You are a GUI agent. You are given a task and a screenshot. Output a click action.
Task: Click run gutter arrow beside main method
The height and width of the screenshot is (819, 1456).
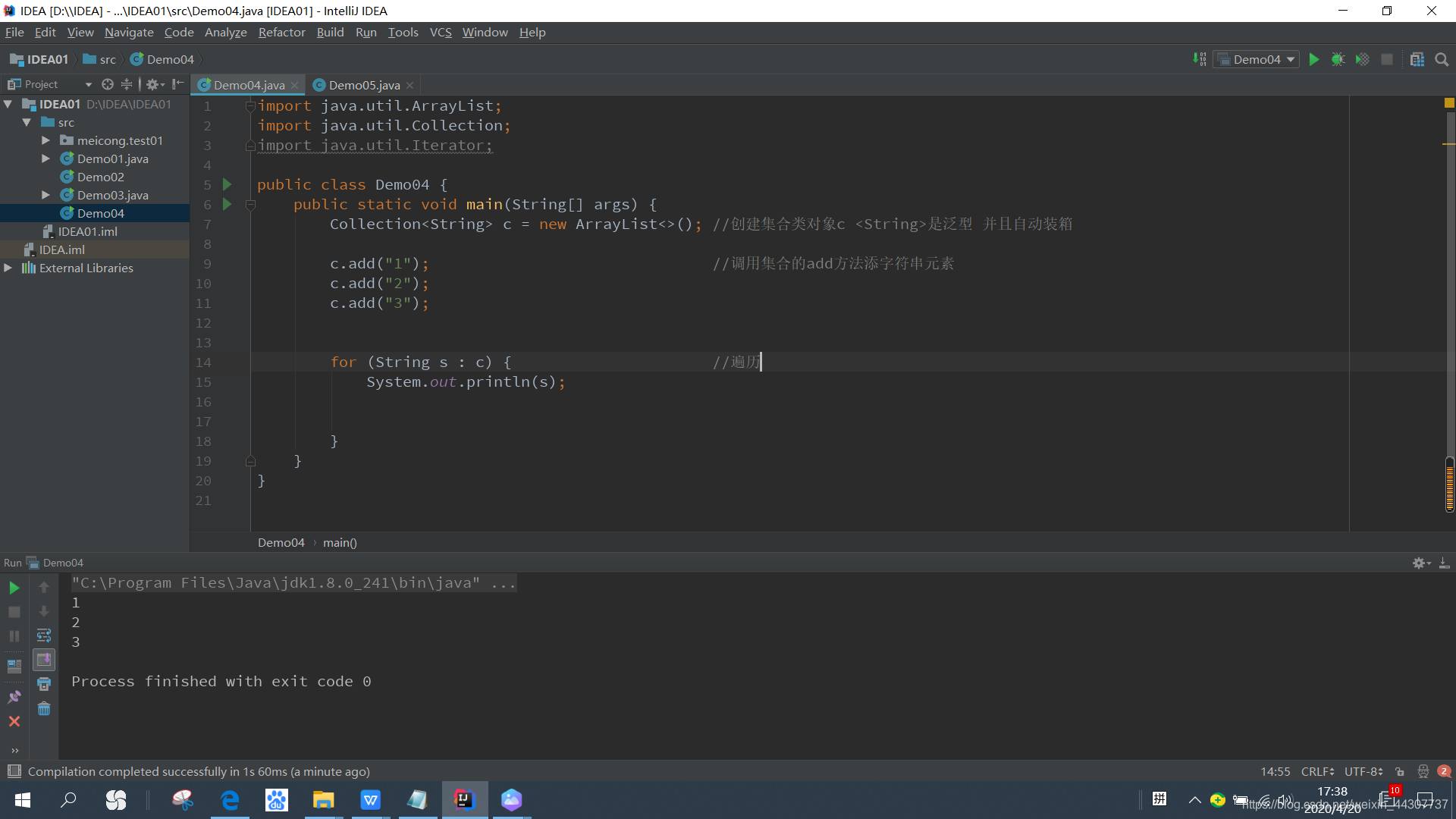[x=227, y=204]
